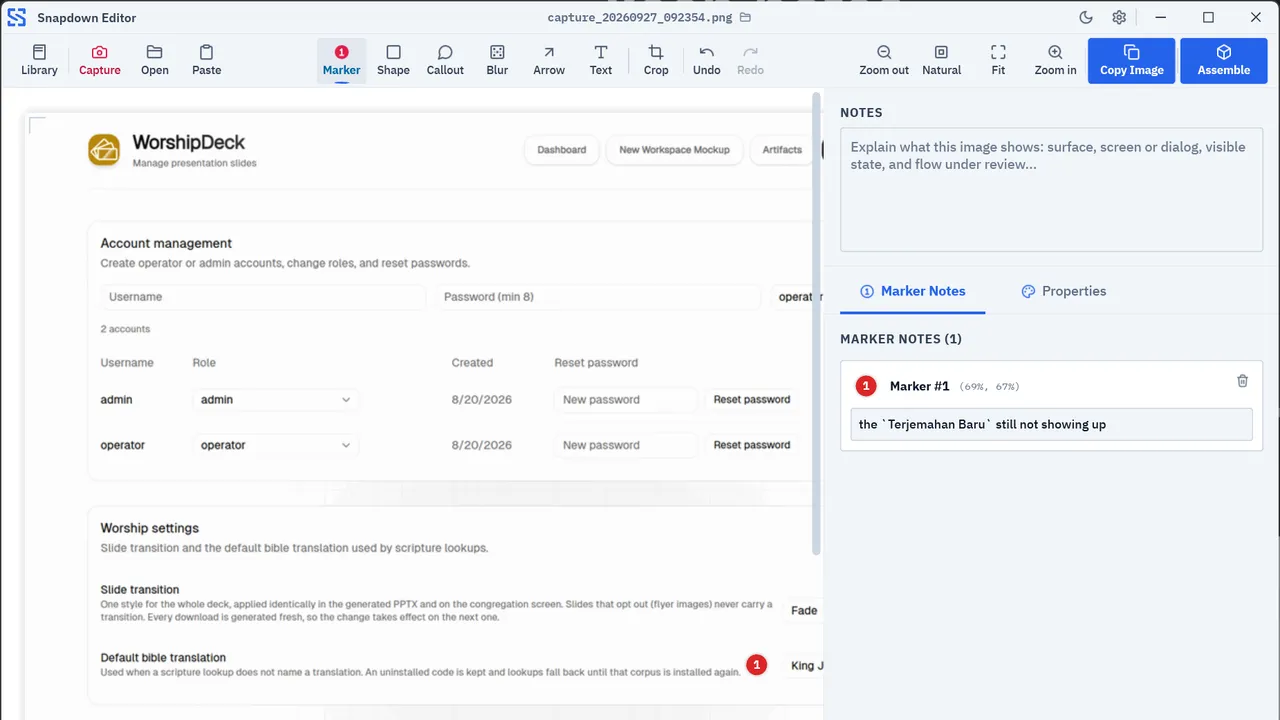Toggle dark mode moon icon
Screen dimensions: 1280x720
[1086, 18]
